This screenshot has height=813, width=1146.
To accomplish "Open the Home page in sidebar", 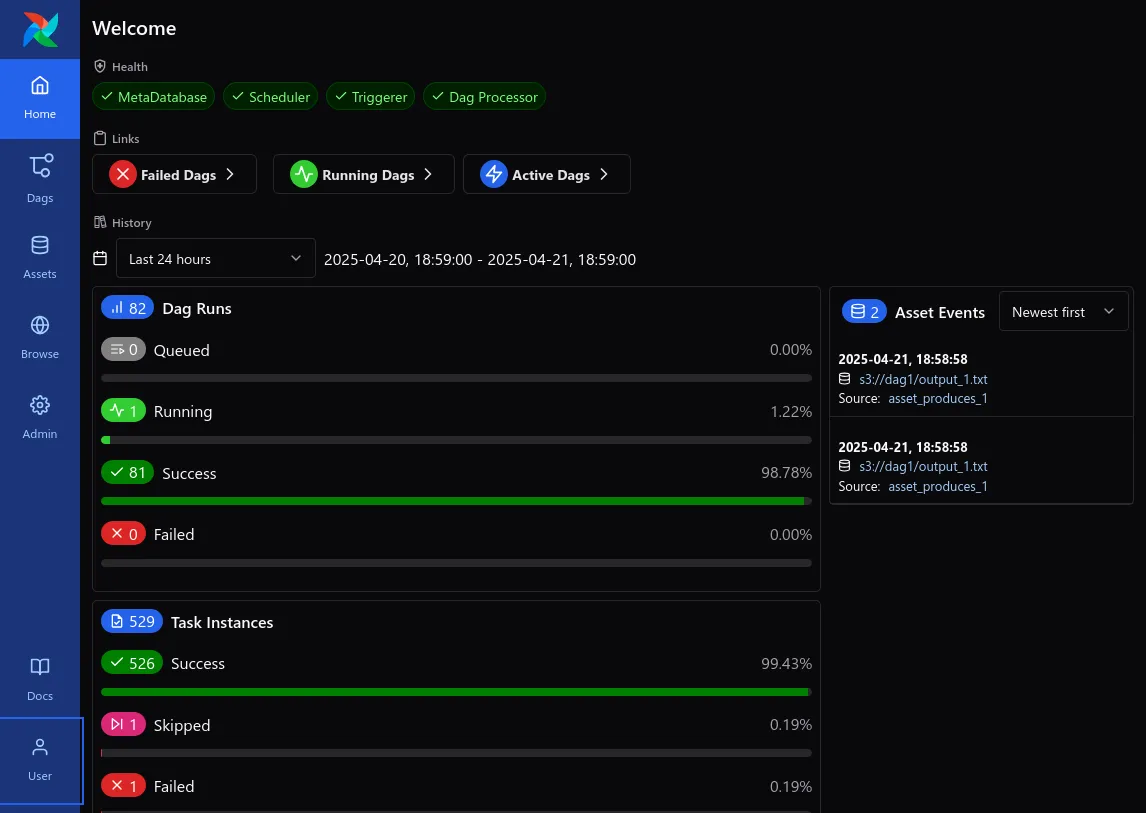I will (39, 99).
